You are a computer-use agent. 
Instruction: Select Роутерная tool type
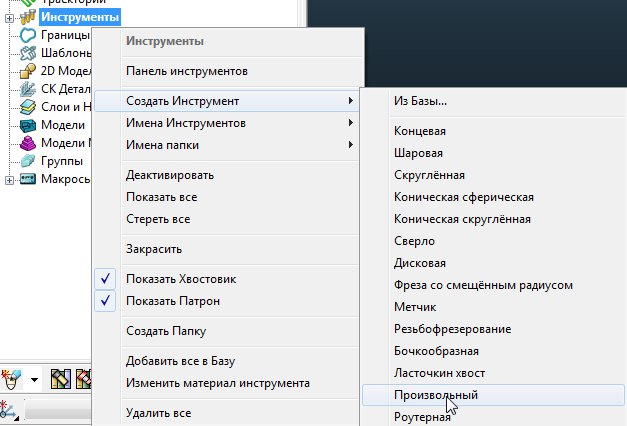click(x=493, y=417)
